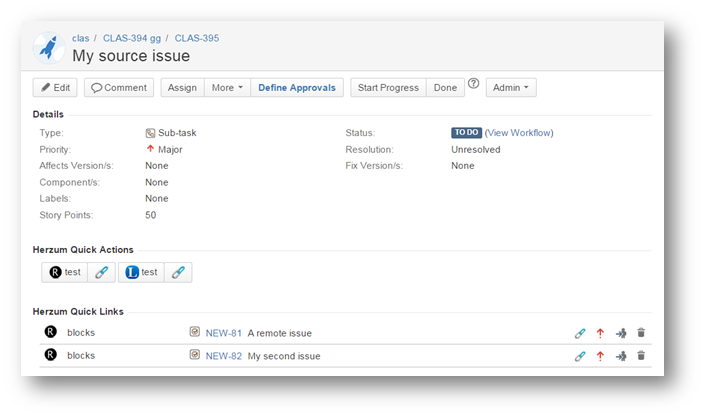Delete the NEW-81 quick link via trash icon
This screenshot has width=706, height=418.
coord(641,333)
